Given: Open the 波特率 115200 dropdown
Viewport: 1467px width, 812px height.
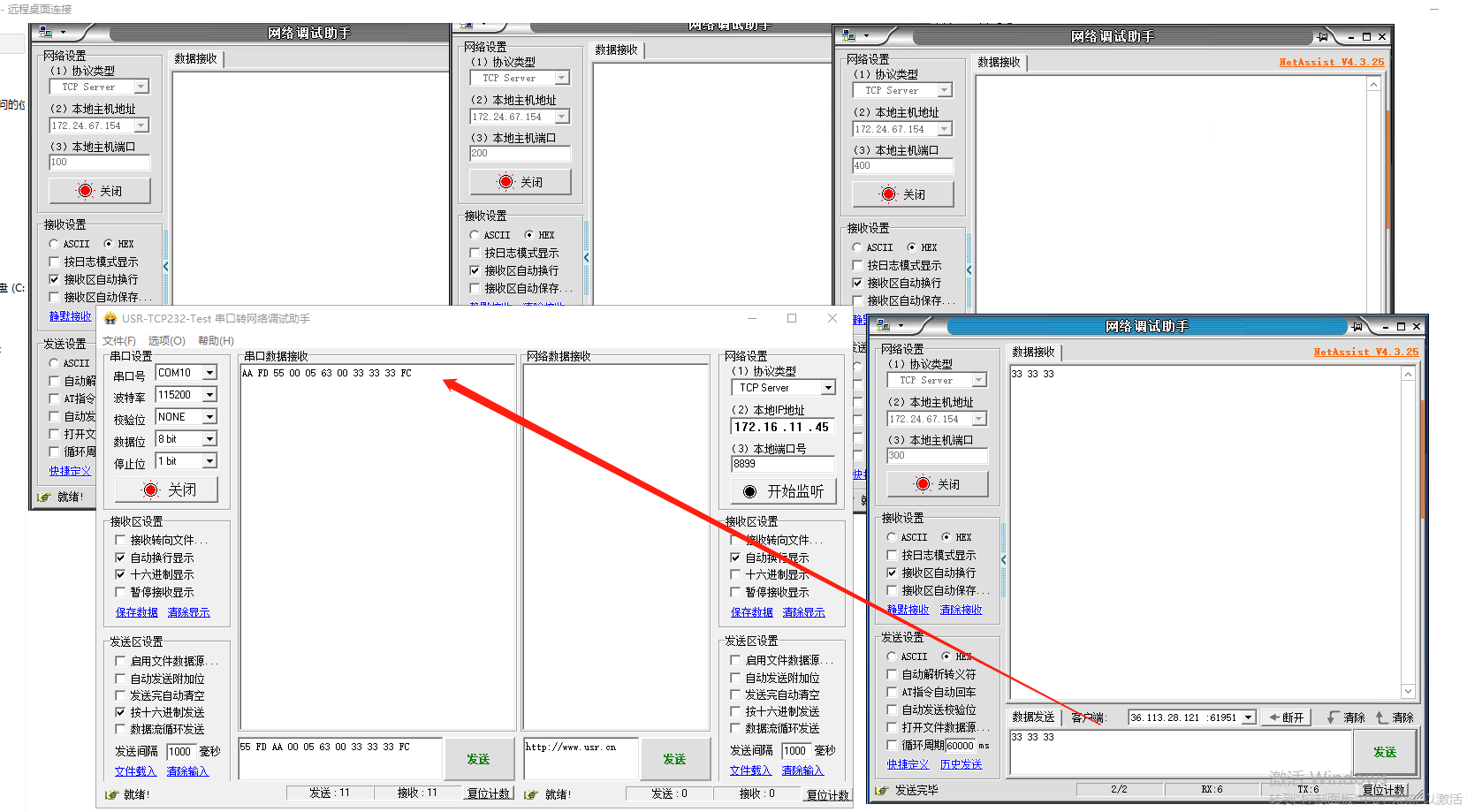Looking at the screenshot, I should [210, 395].
